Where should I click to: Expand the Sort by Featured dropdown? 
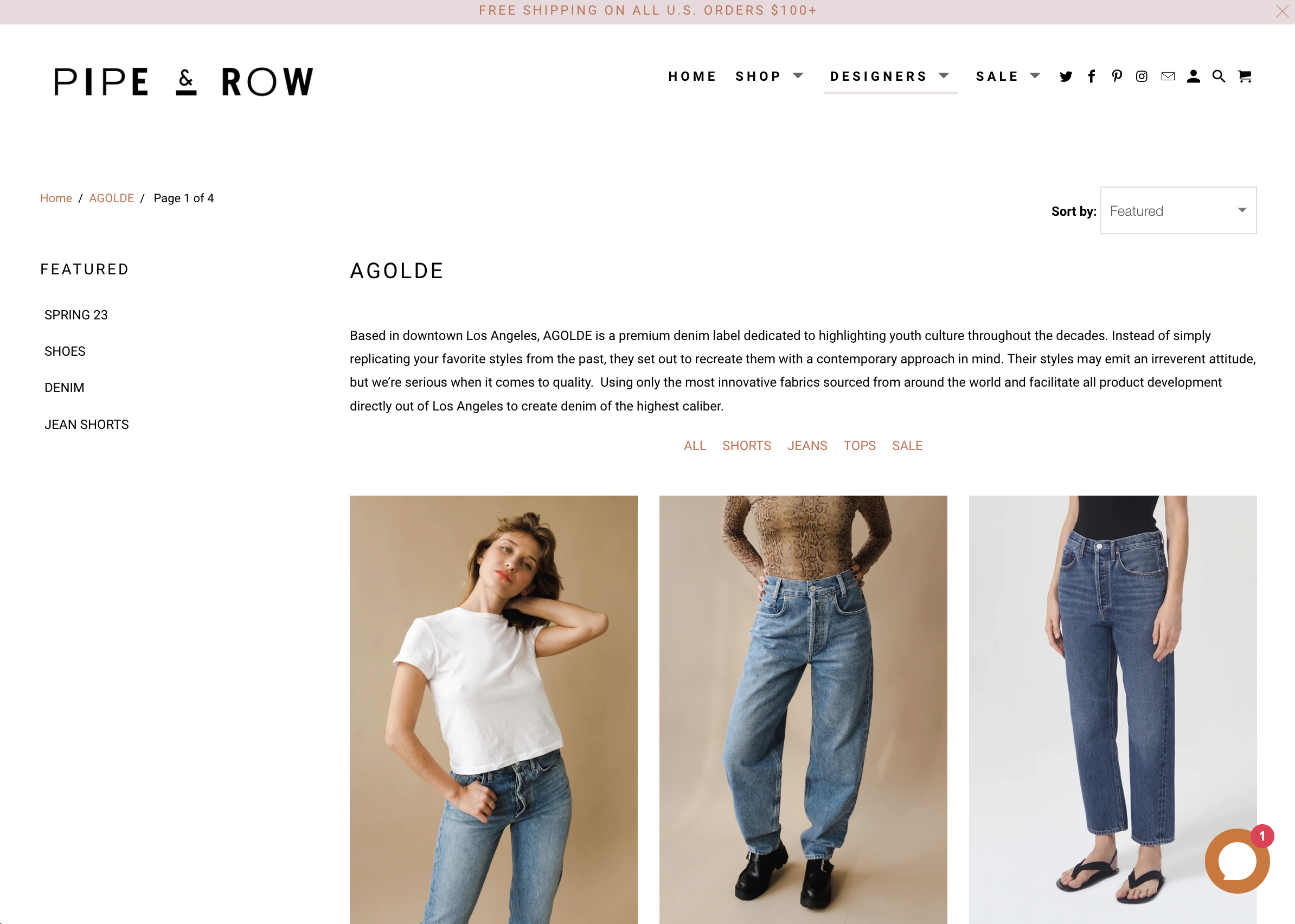pyautogui.click(x=1178, y=210)
